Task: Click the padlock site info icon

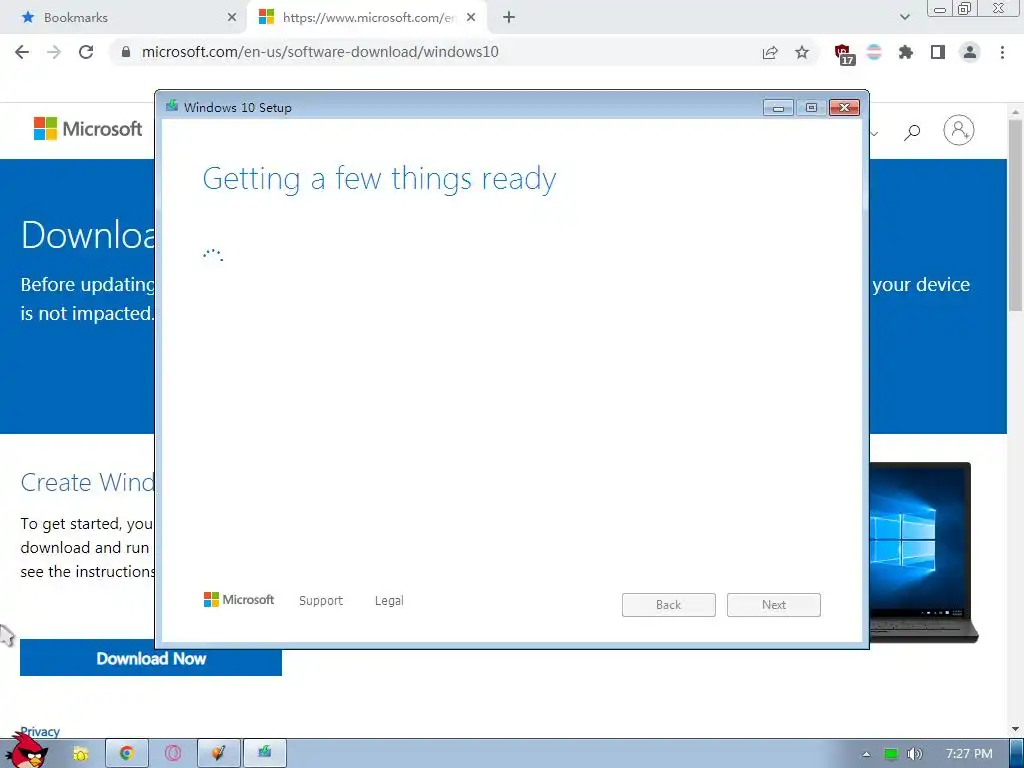Action: [x=126, y=52]
